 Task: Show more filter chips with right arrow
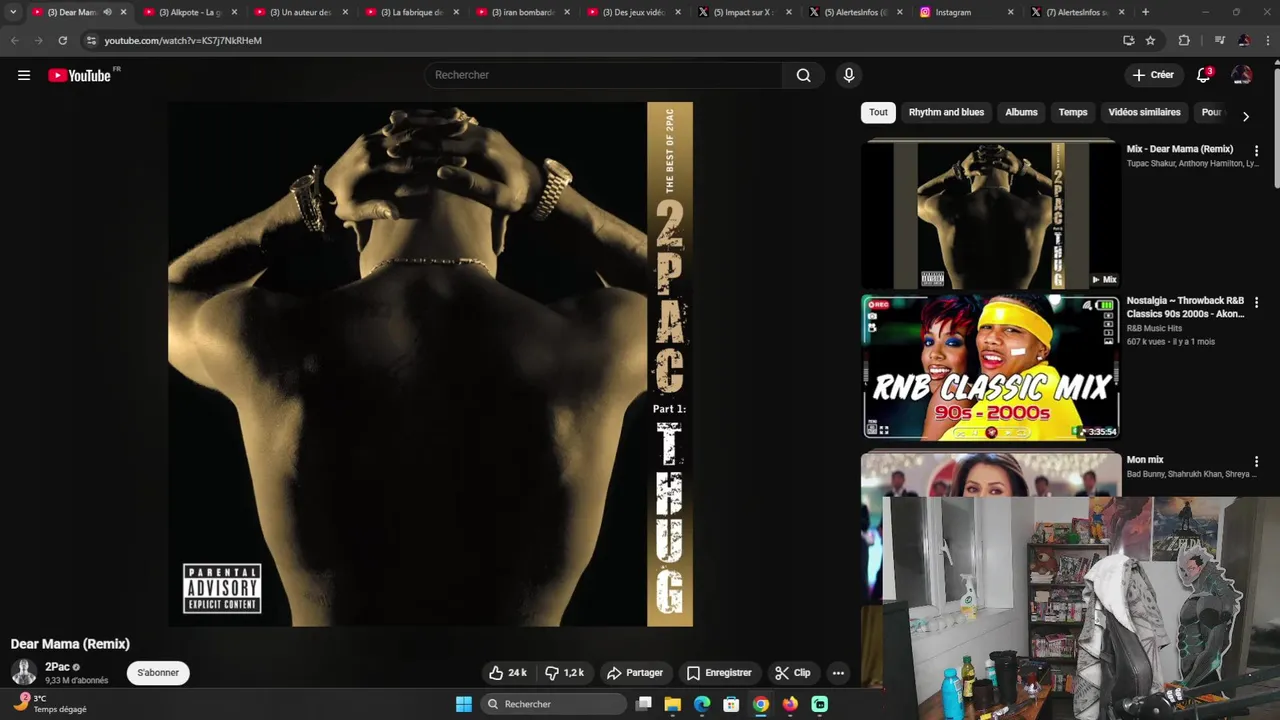click(x=1245, y=116)
